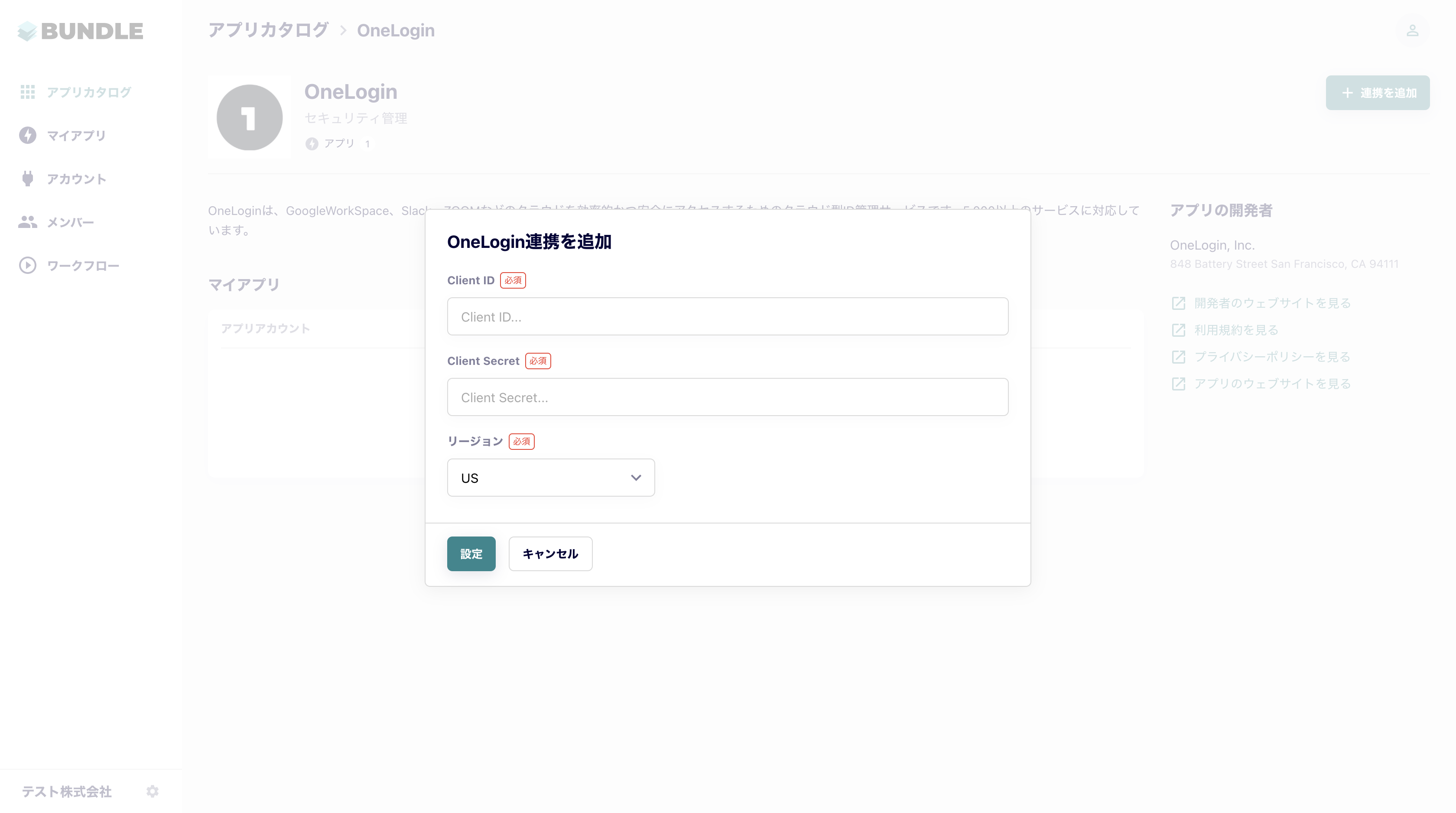Click the breadcrumb chevron separator
The image size is (1456, 813).
(343, 30)
